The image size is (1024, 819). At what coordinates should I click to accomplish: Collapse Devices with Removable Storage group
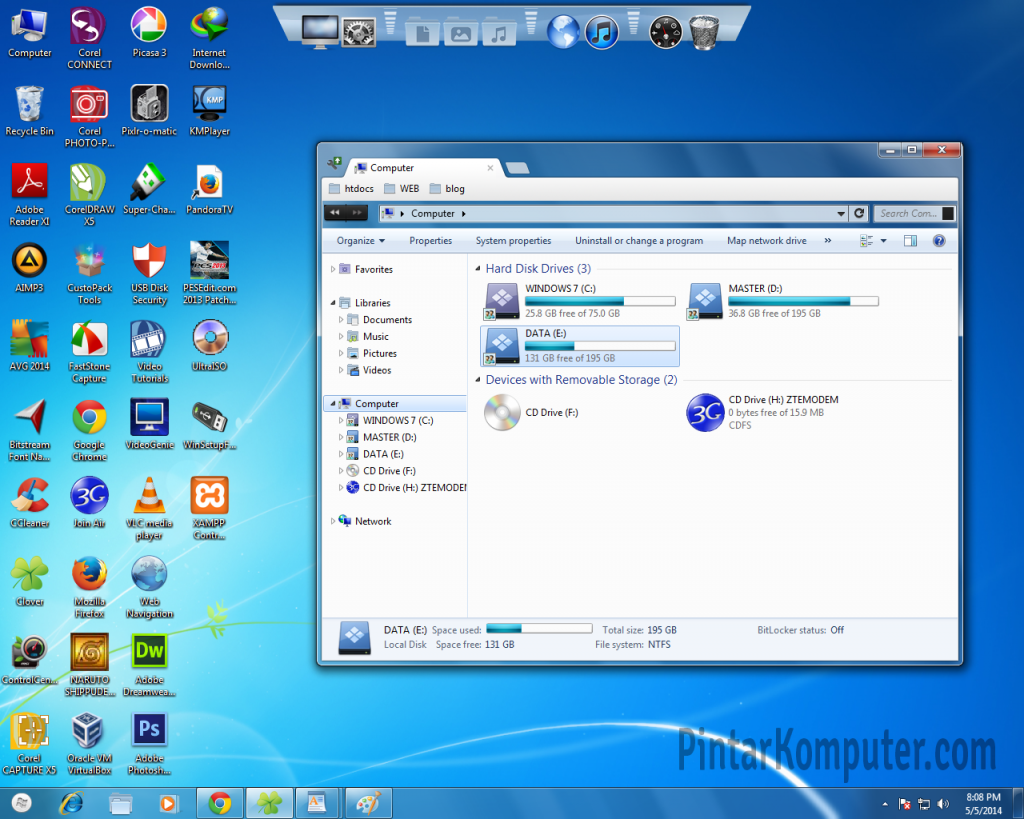478,379
